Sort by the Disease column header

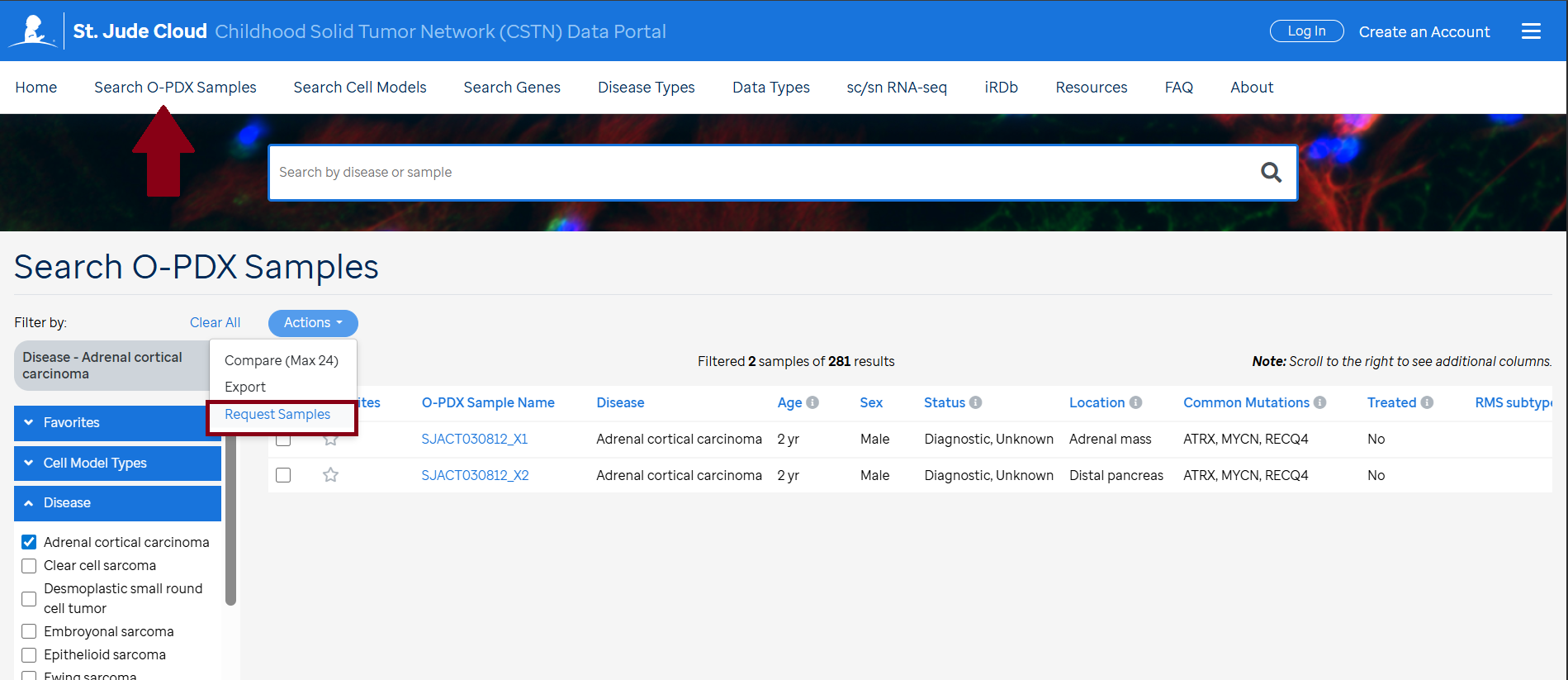coord(620,402)
